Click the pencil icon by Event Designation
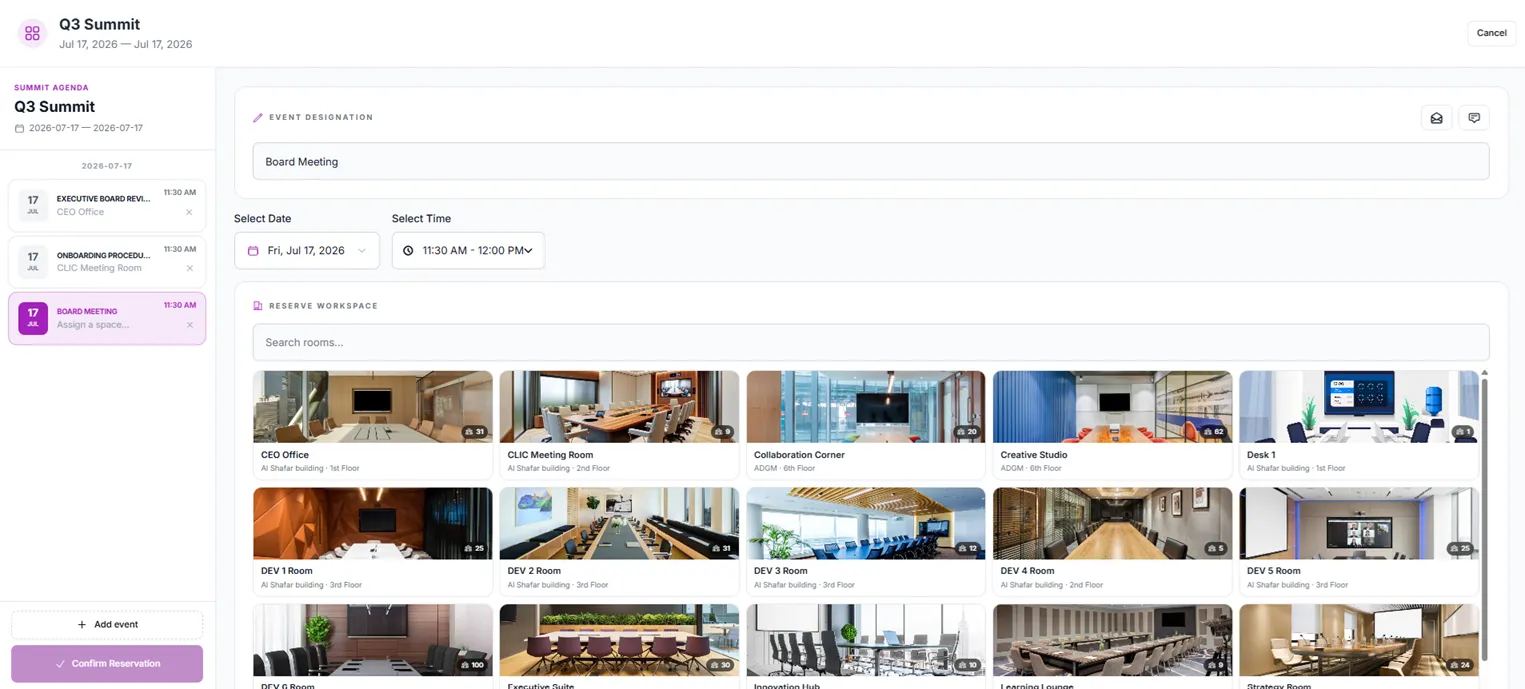1525x689 pixels. click(x=258, y=118)
